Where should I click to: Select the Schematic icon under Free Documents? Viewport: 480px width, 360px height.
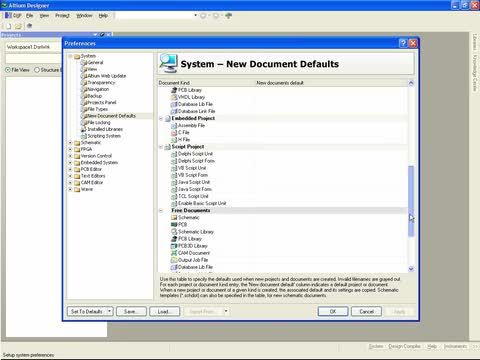[x=174, y=217]
